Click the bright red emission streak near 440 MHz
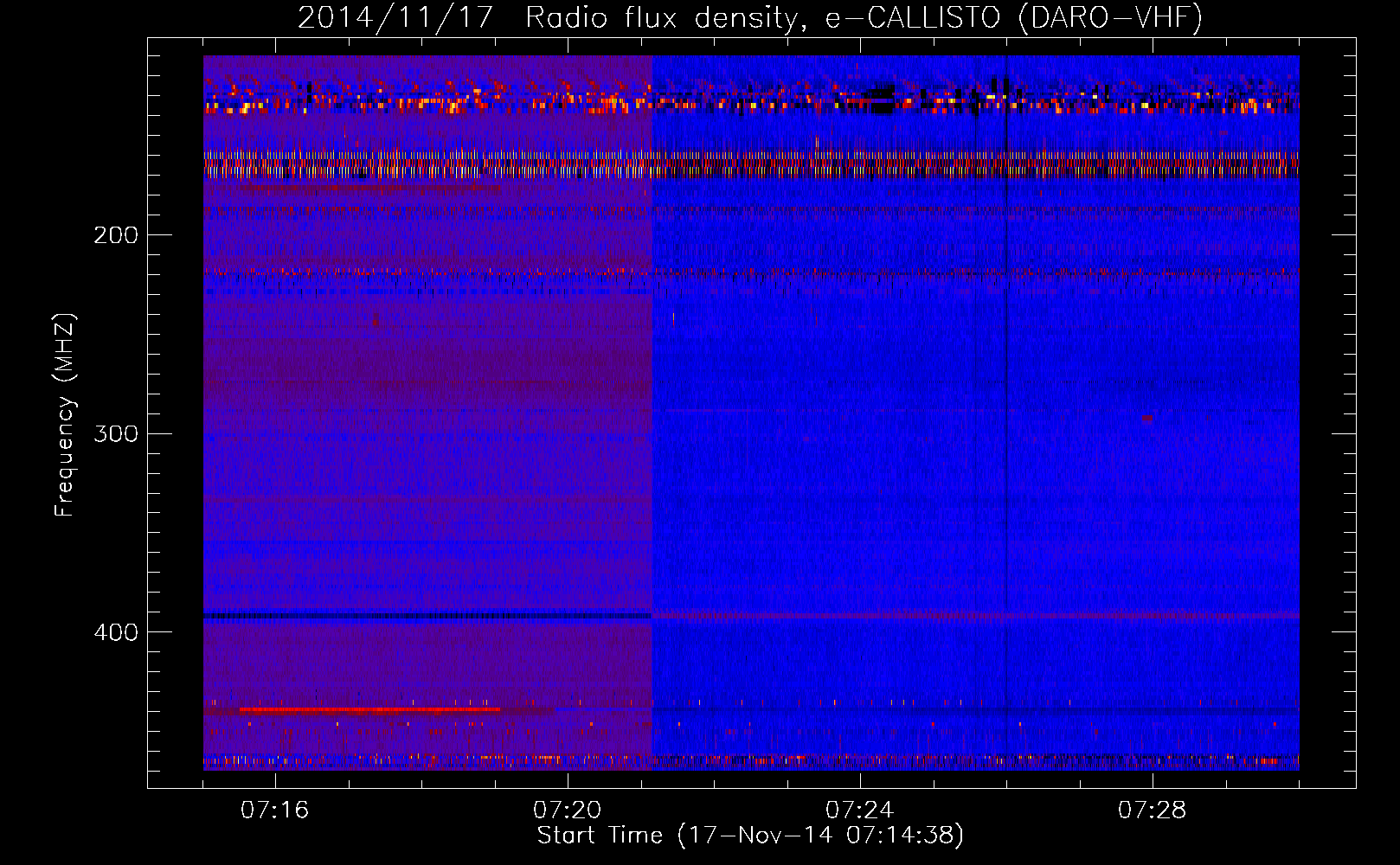Screen dimensions: 1400x865 click(x=369, y=709)
